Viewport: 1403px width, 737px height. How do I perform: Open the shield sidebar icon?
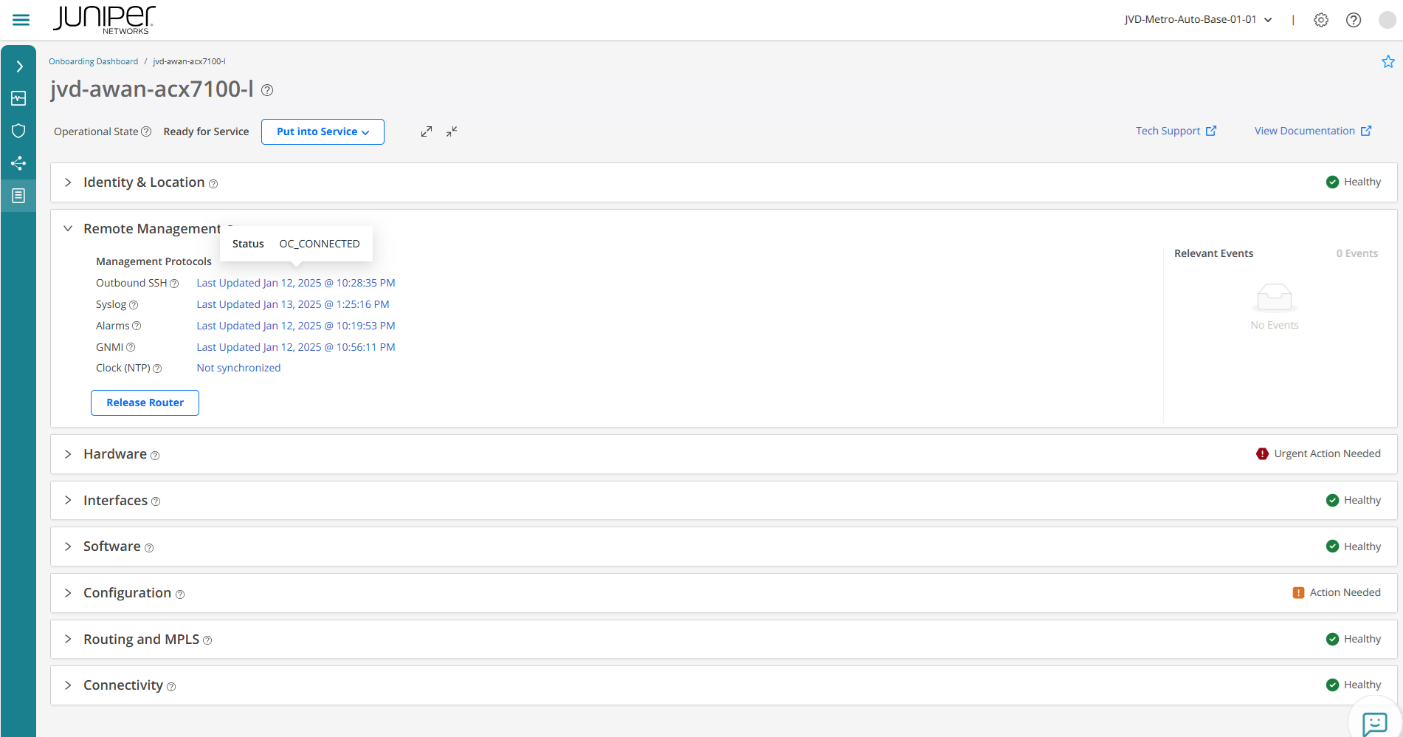(x=18, y=131)
